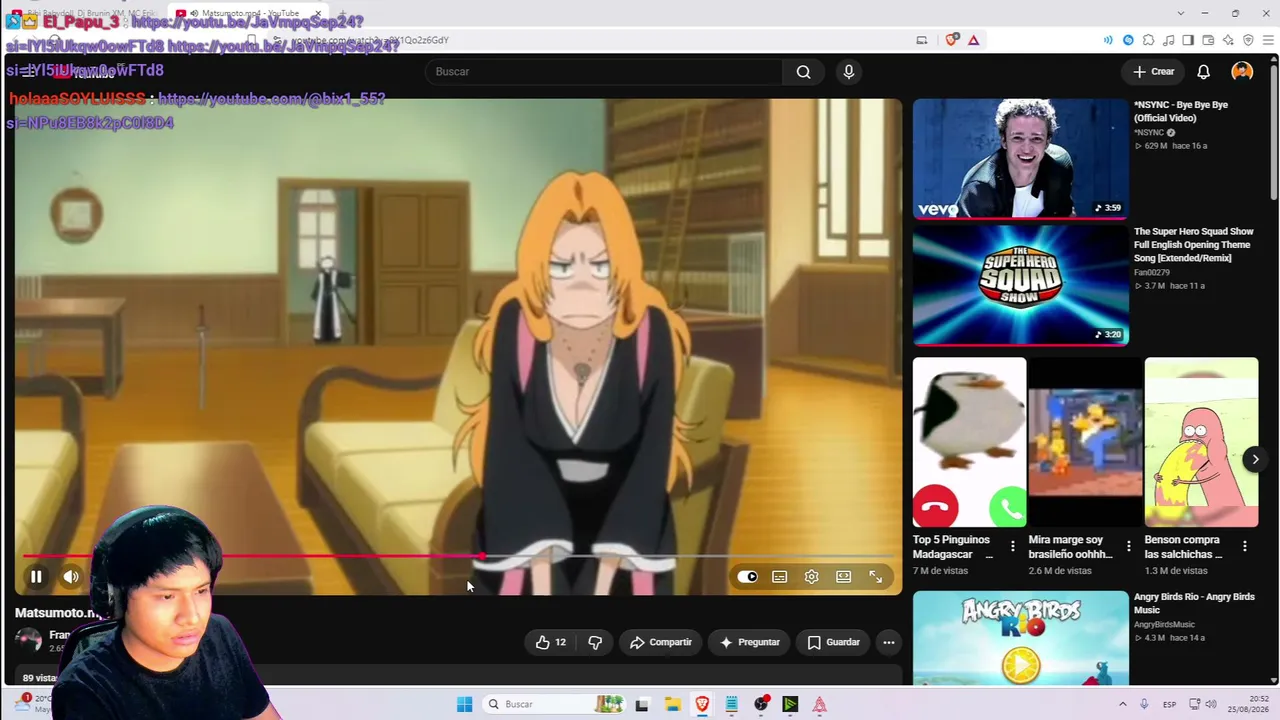
Task: Open the account avatar menu
Action: coord(1242,72)
